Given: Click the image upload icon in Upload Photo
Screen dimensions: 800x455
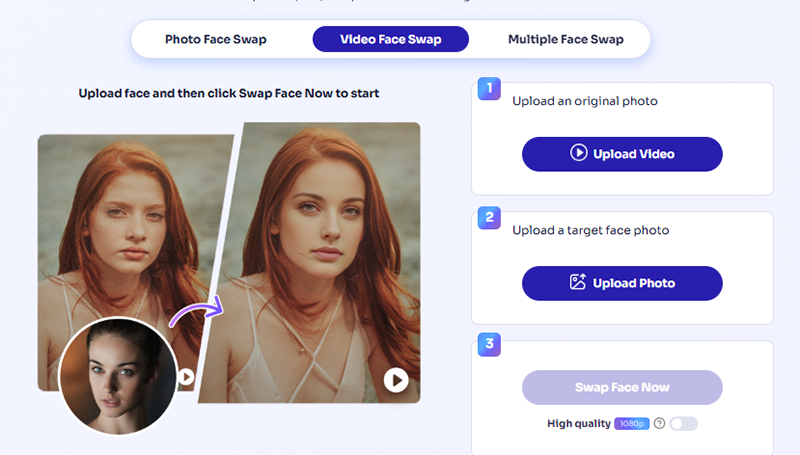Looking at the screenshot, I should point(578,282).
